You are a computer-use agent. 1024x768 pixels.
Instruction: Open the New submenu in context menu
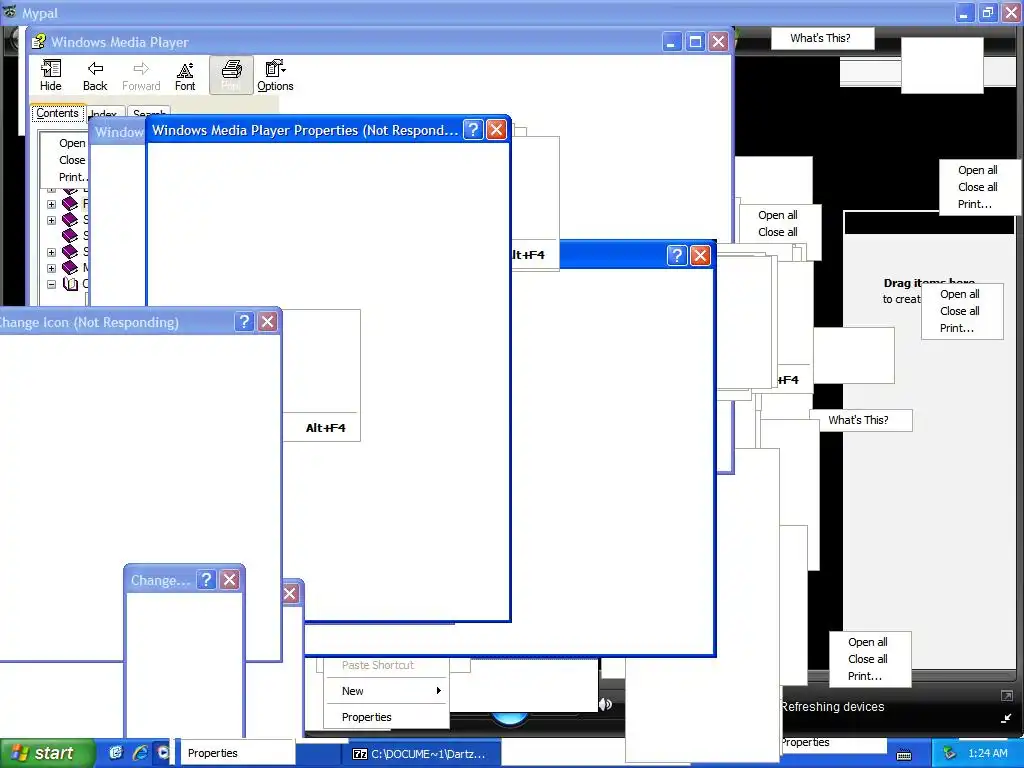pyautogui.click(x=387, y=691)
